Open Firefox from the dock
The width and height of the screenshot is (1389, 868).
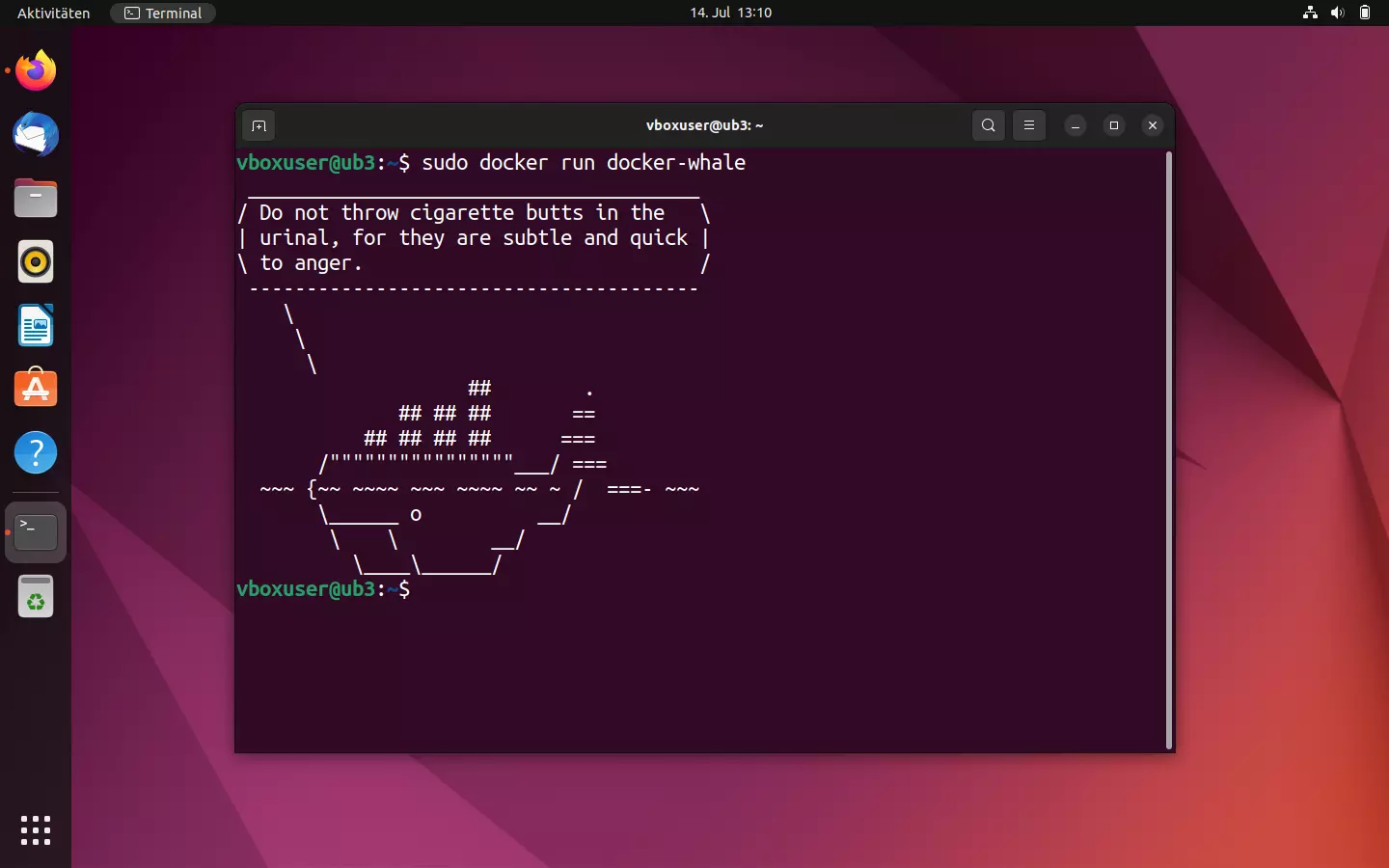pos(35,70)
